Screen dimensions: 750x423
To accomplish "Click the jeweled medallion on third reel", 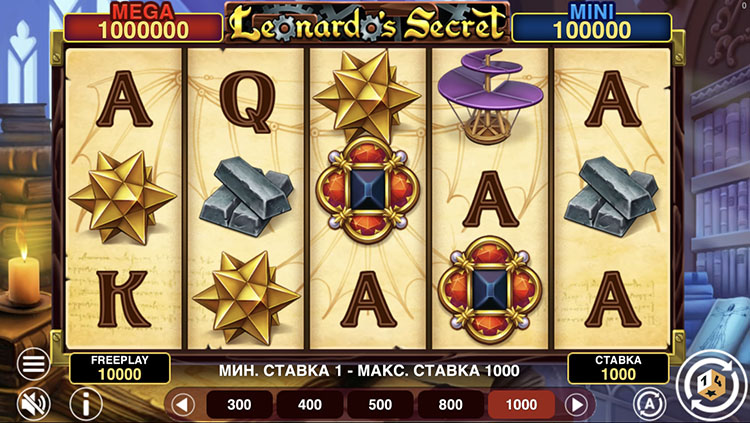I will 367,190.
